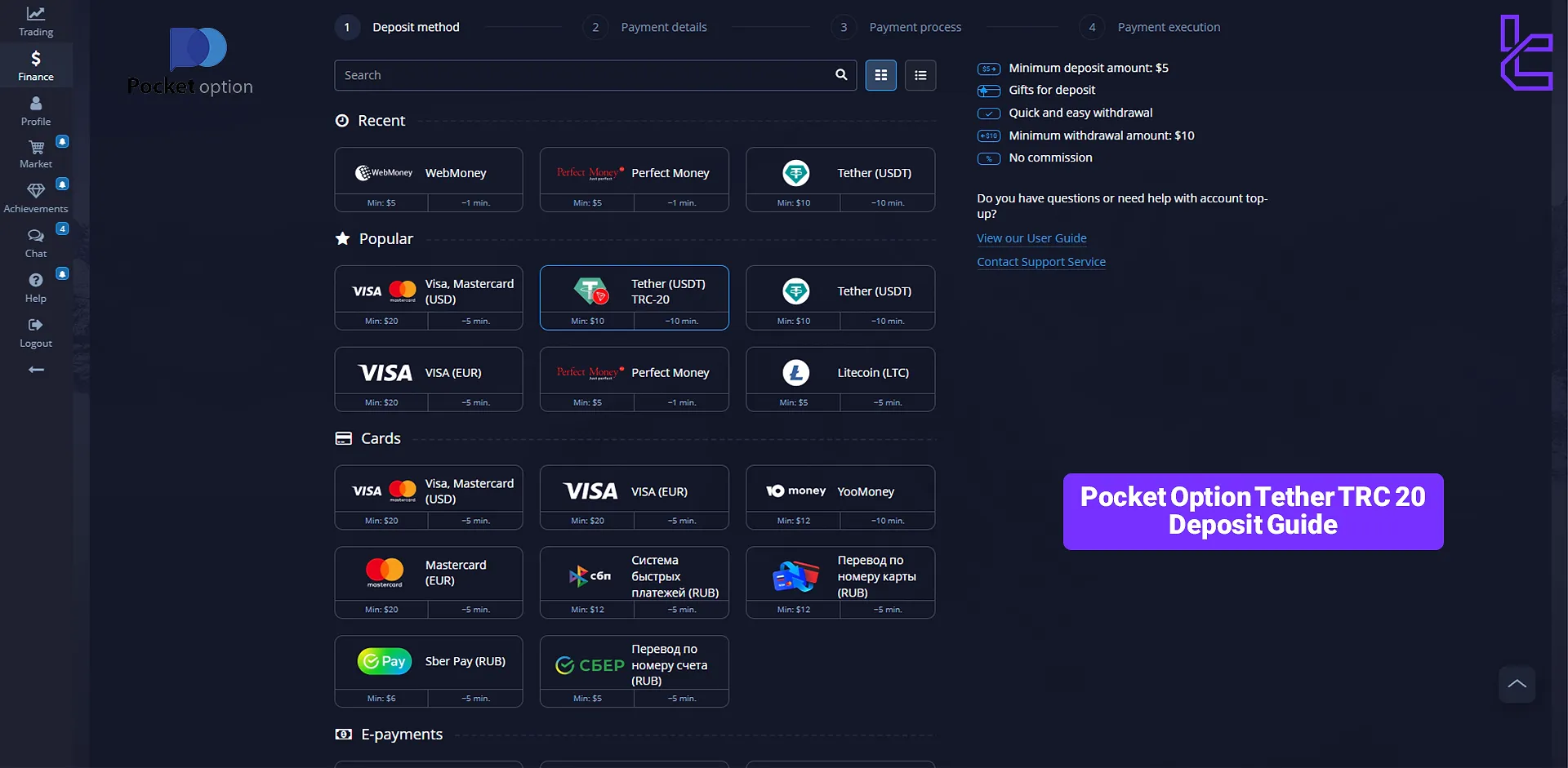This screenshot has width=1568, height=768.
Task: Click the Achievements notification bell badge
Action: (x=62, y=184)
